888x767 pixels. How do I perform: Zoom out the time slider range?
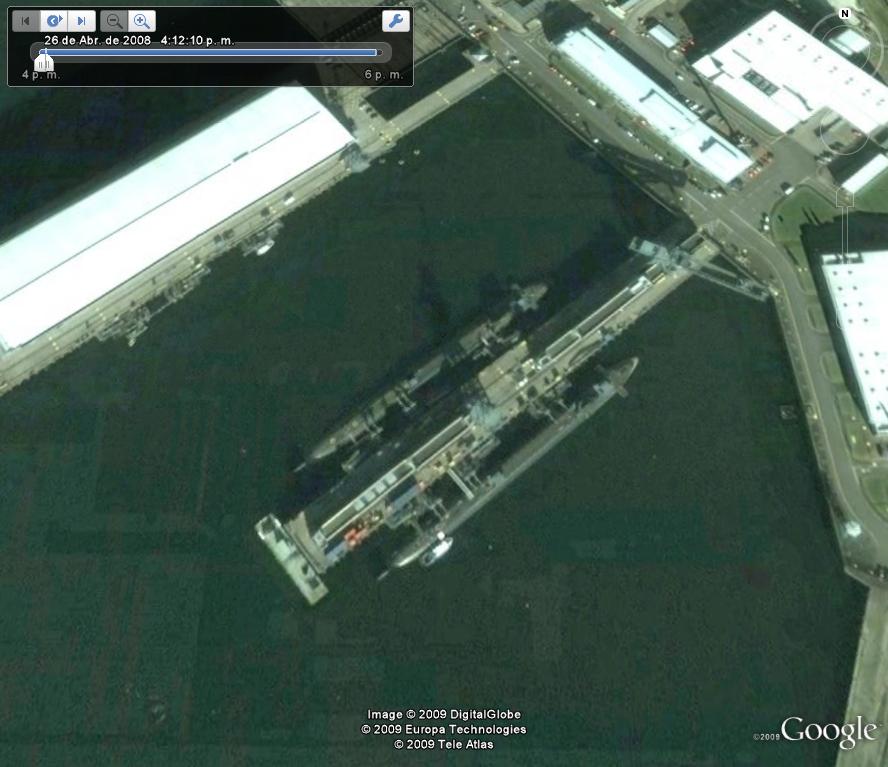pyautogui.click(x=115, y=21)
